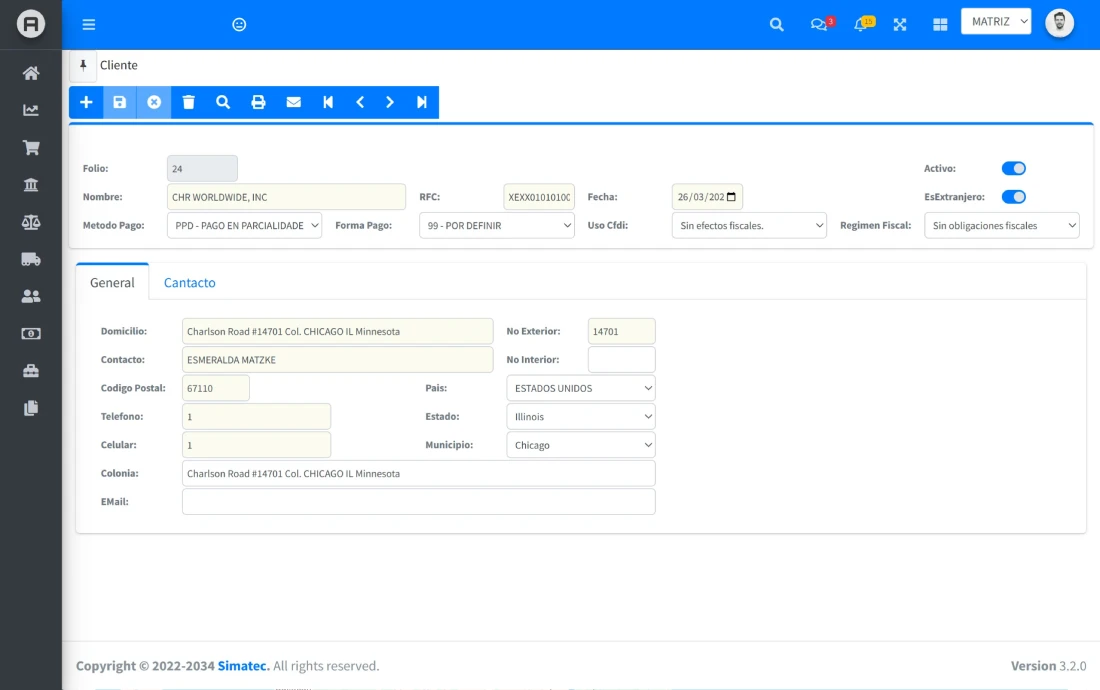Click the add new record plus icon
The height and width of the screenshot is (690, 1100).
pos(86,102)
